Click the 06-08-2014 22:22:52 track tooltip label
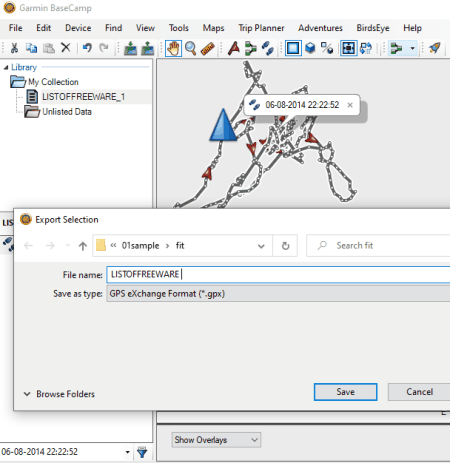 point(302,105)
